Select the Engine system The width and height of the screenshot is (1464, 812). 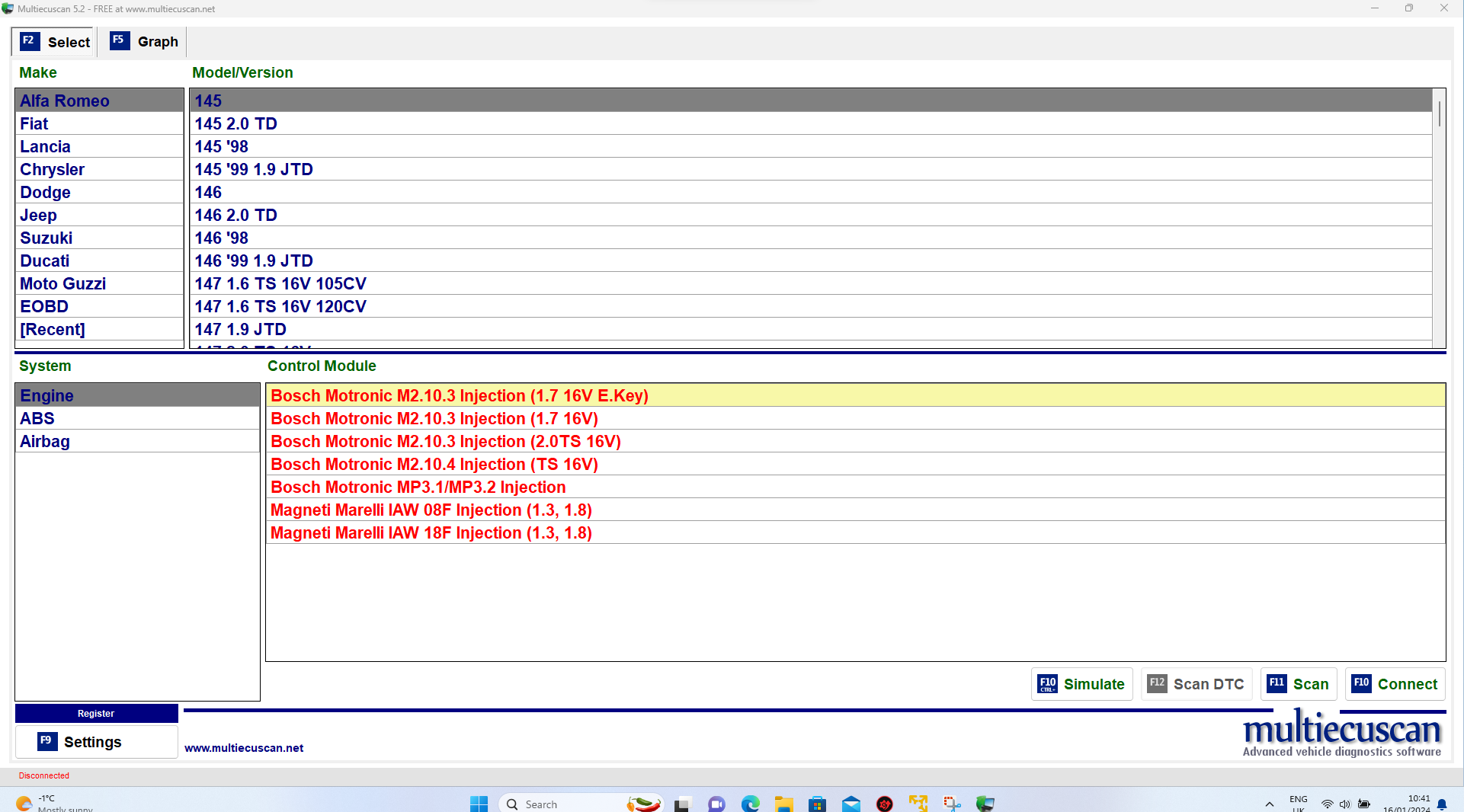[137, 395]
